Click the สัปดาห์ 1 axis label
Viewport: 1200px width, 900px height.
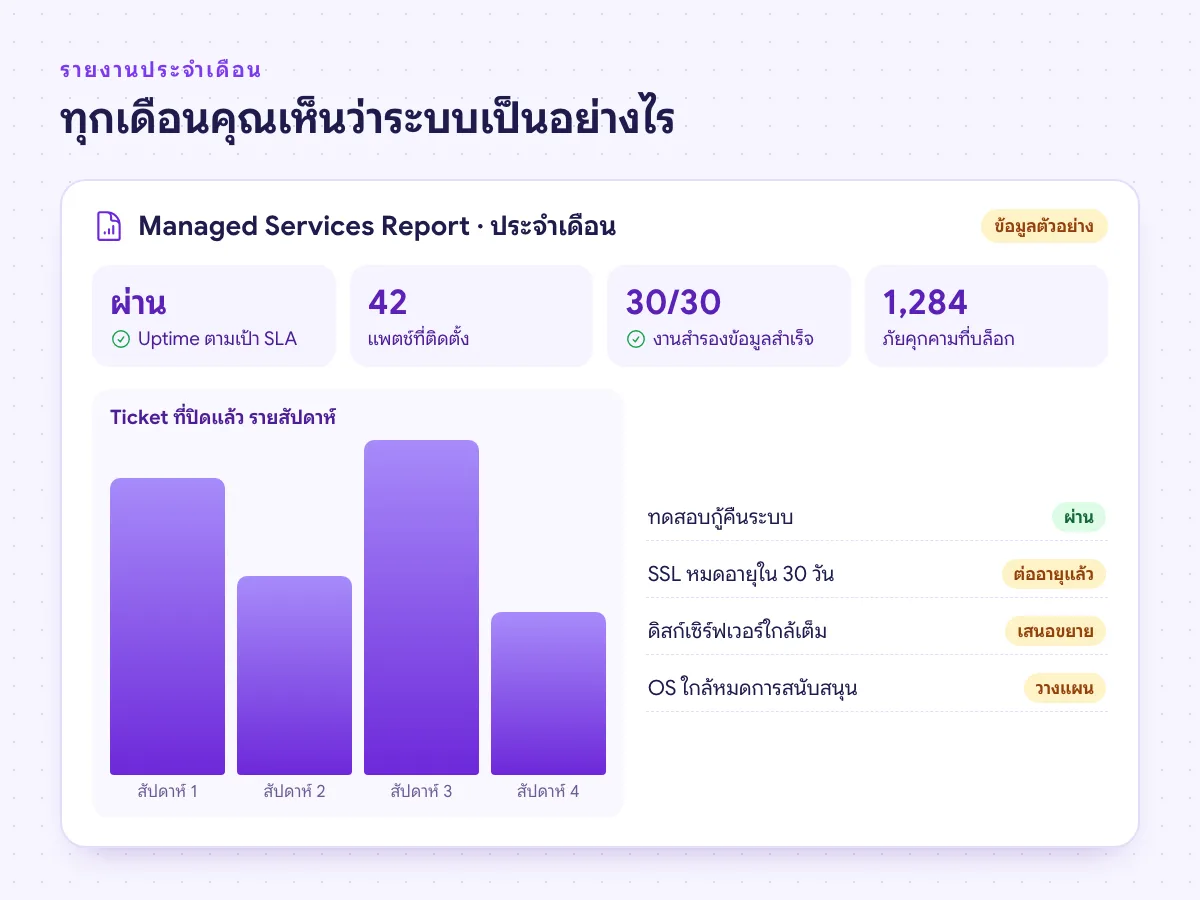(167, 791)
